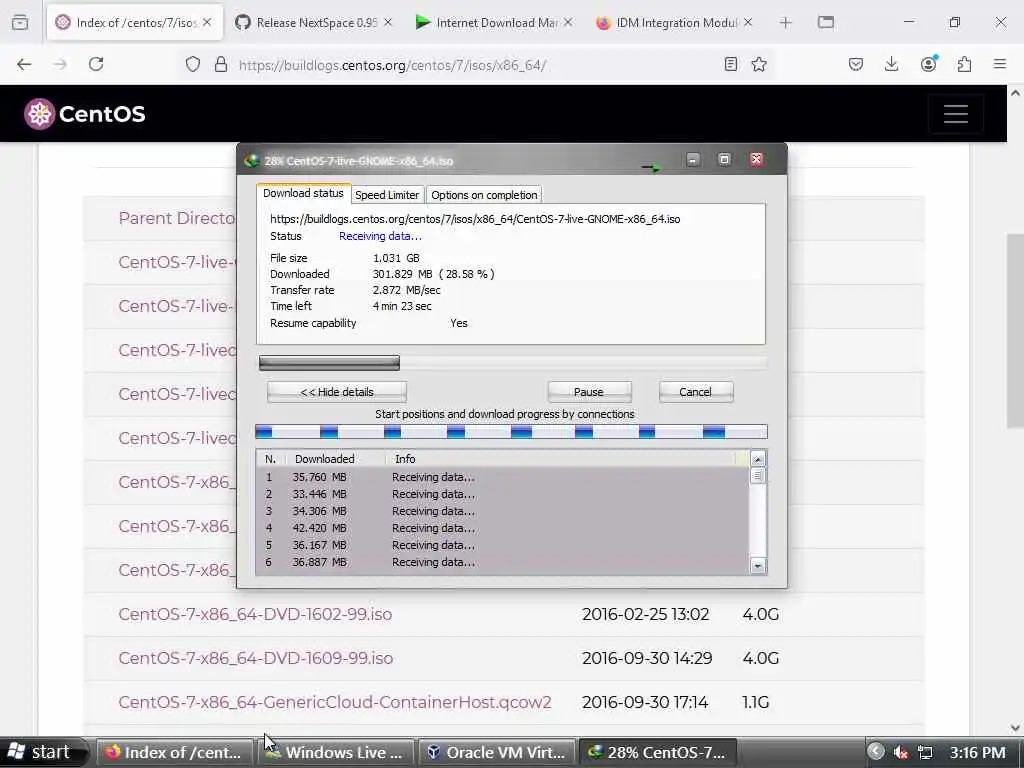1024x768 pixels.
Task: Switch to Oracle VM VirtualBox taskbar item
Action: click(x=497, y=752)
